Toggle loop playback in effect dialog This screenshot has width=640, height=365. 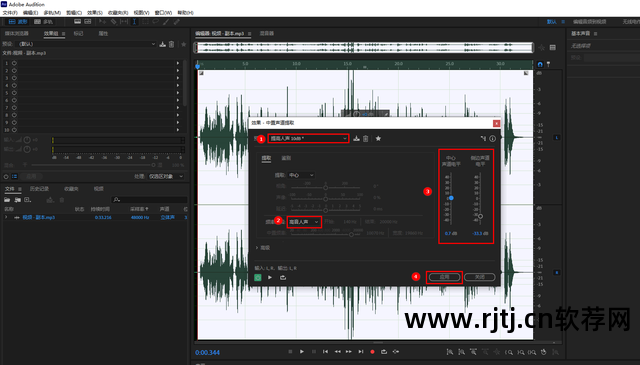coord(283,278)
